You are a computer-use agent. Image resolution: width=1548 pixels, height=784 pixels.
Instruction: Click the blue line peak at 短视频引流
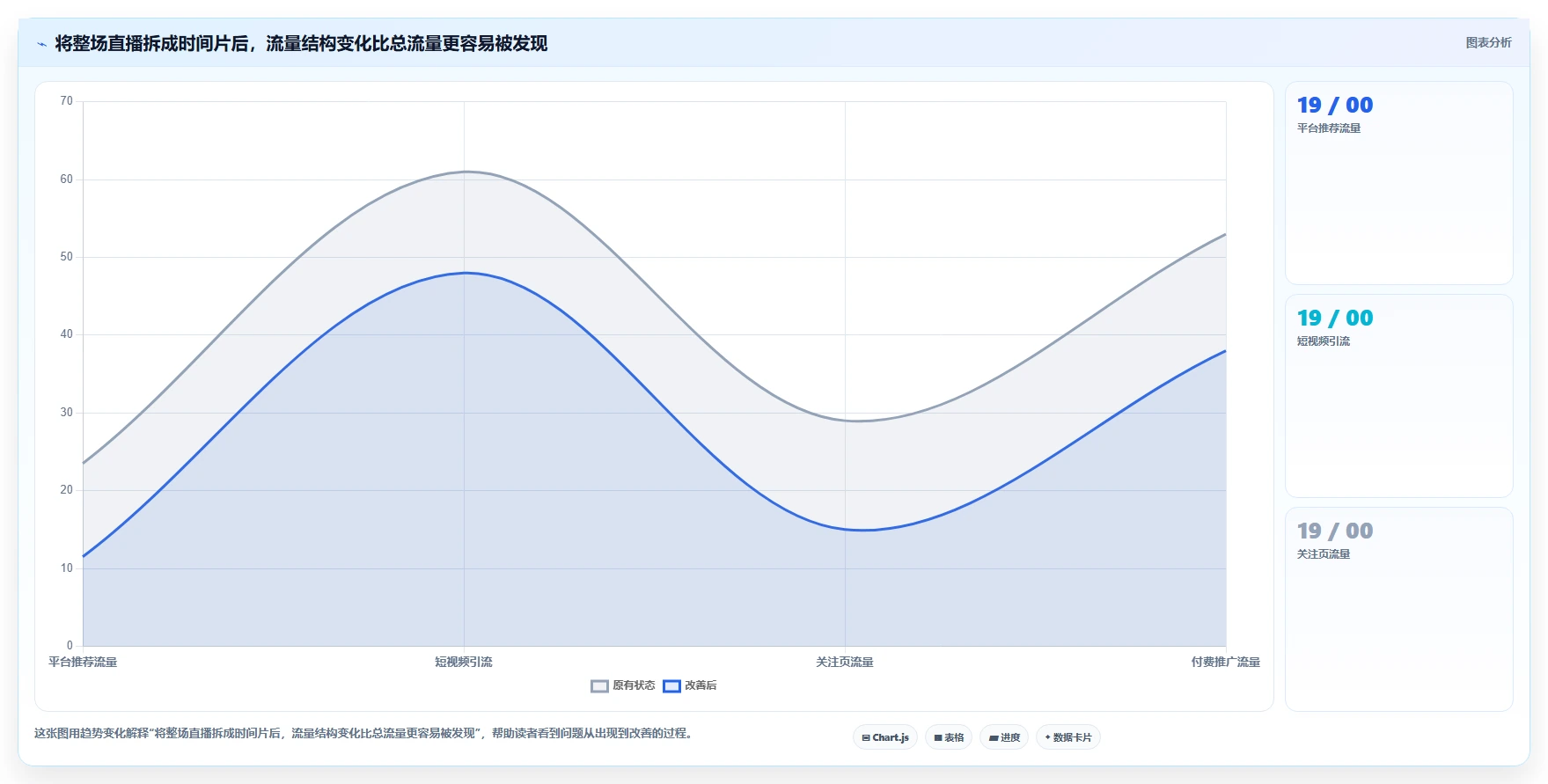(465, 273)
